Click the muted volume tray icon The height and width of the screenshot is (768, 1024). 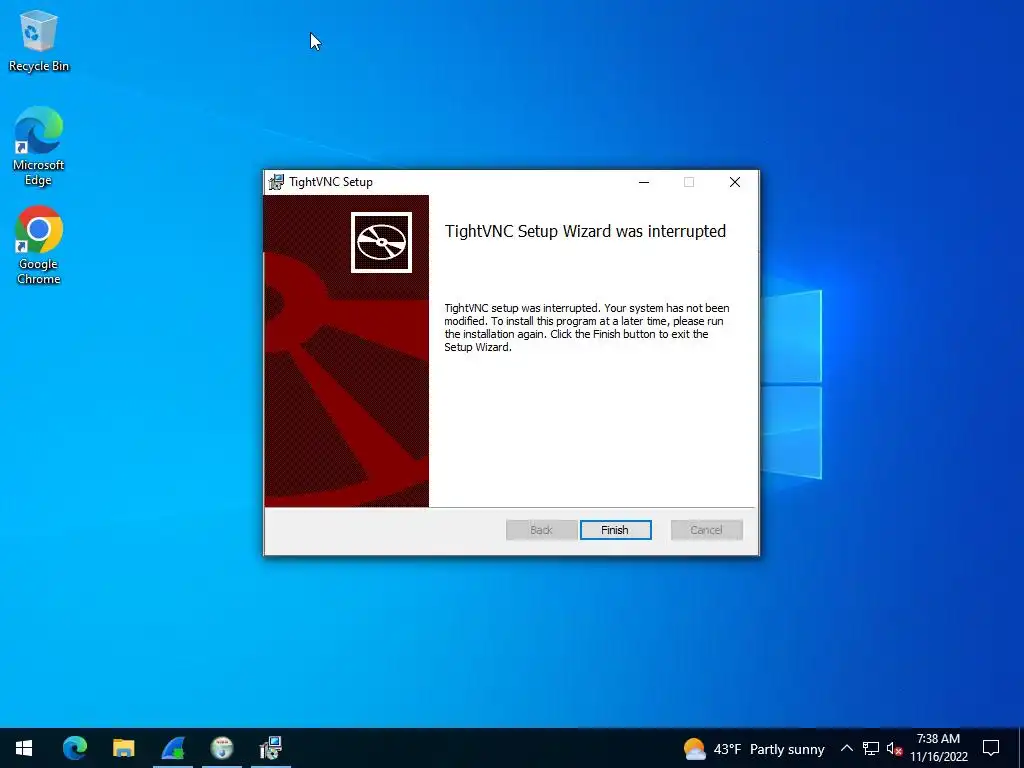pyautogui.click(x=894, y=748)
